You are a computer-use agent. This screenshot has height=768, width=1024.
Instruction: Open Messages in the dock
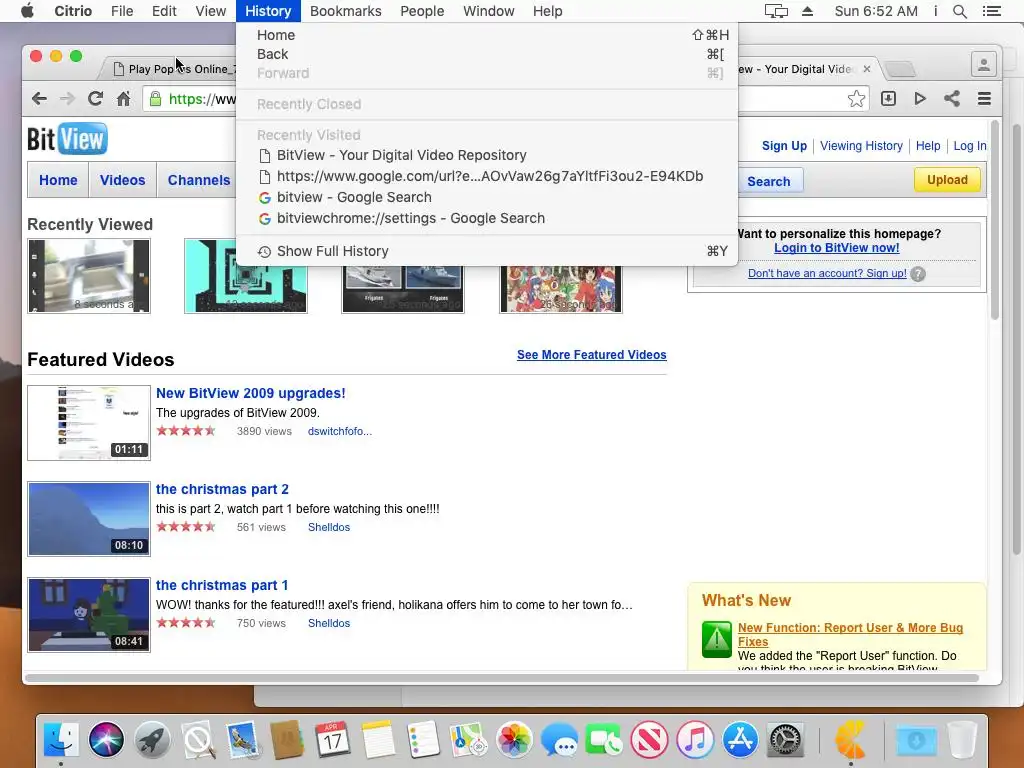click(x=559, y=739)
